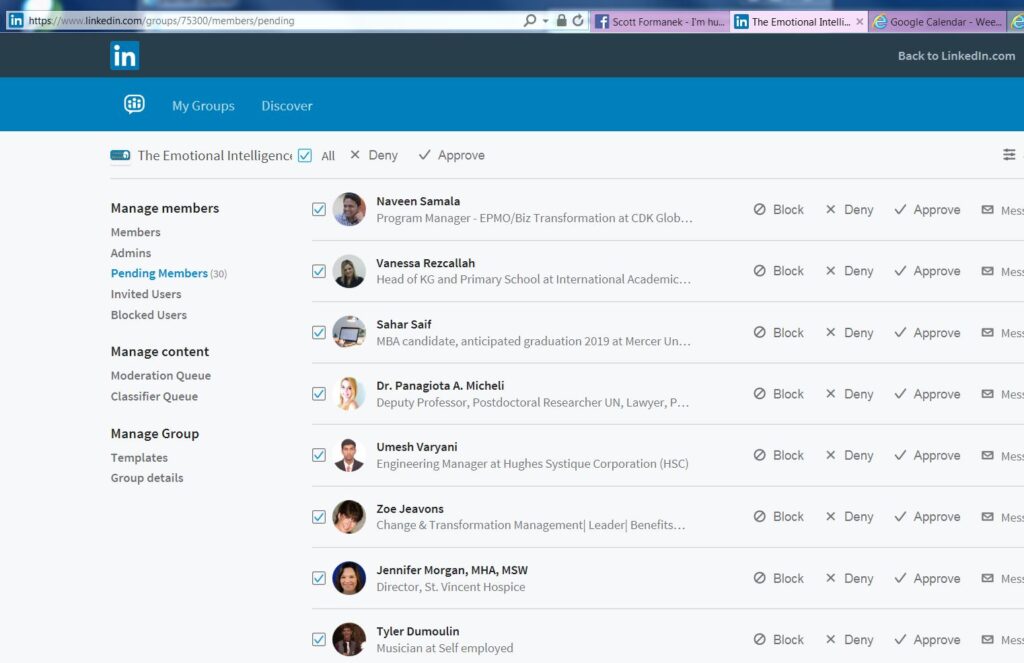Click the settings sliders icon at right
1024x663 pixels.
pos(1009,155)
